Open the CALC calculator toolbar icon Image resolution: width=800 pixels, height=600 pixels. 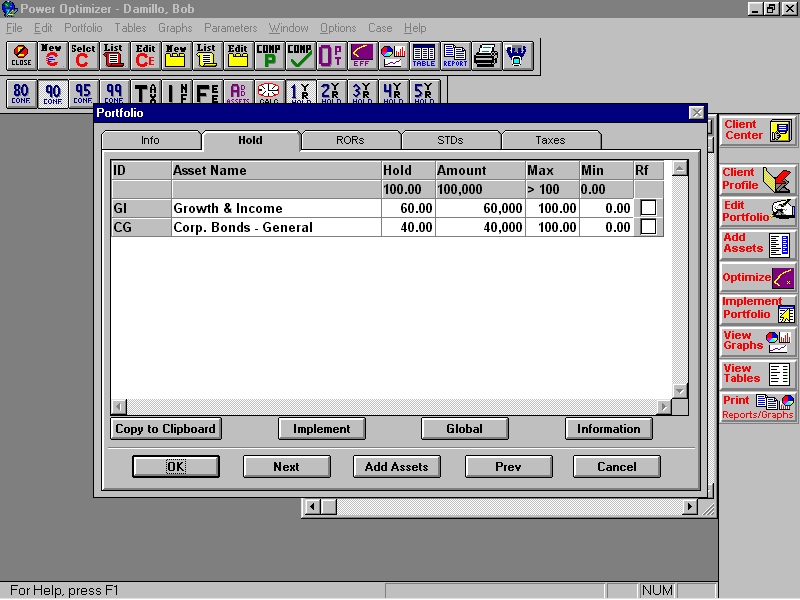[268, 92]
